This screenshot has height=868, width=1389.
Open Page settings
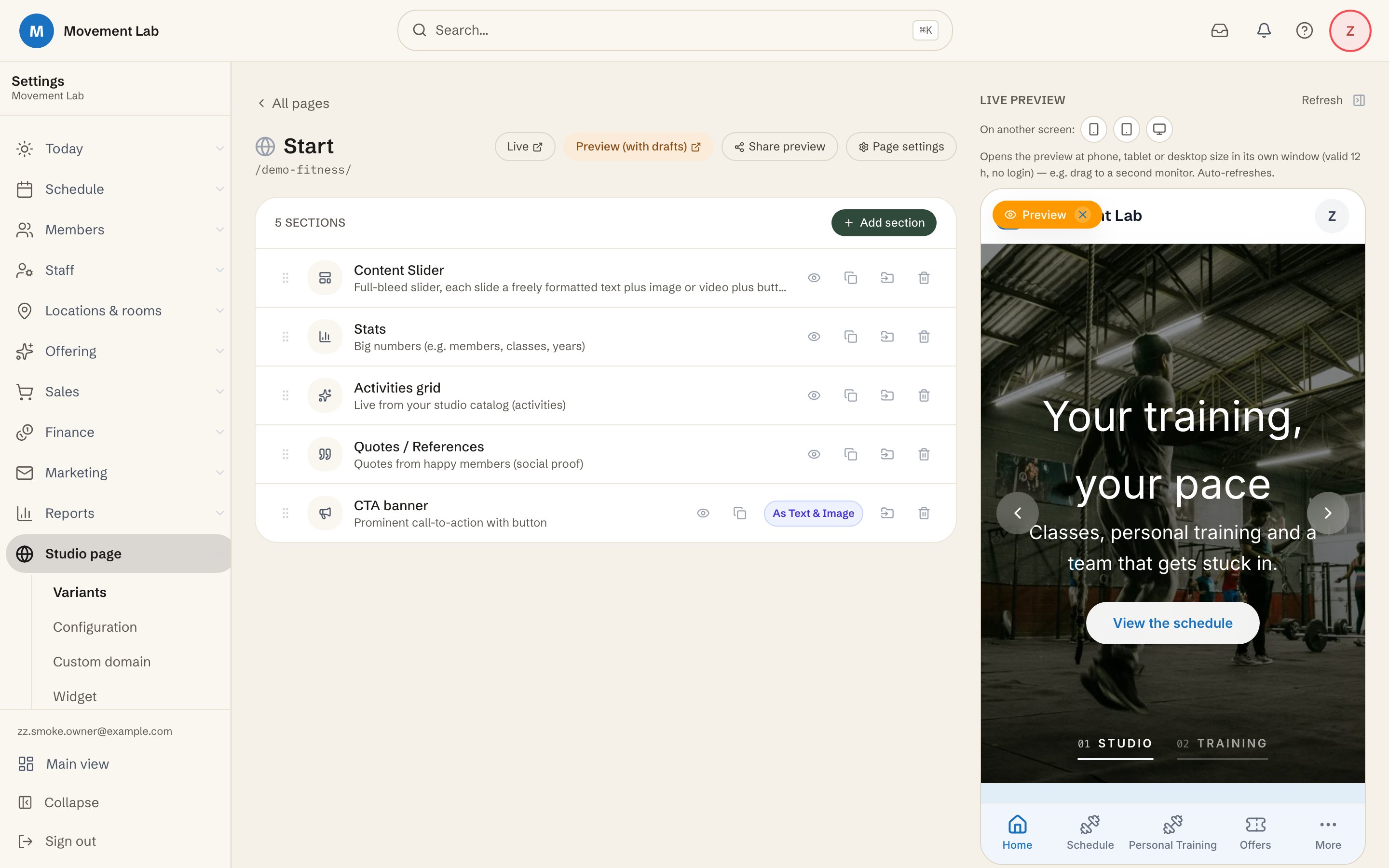pos(900,147)
